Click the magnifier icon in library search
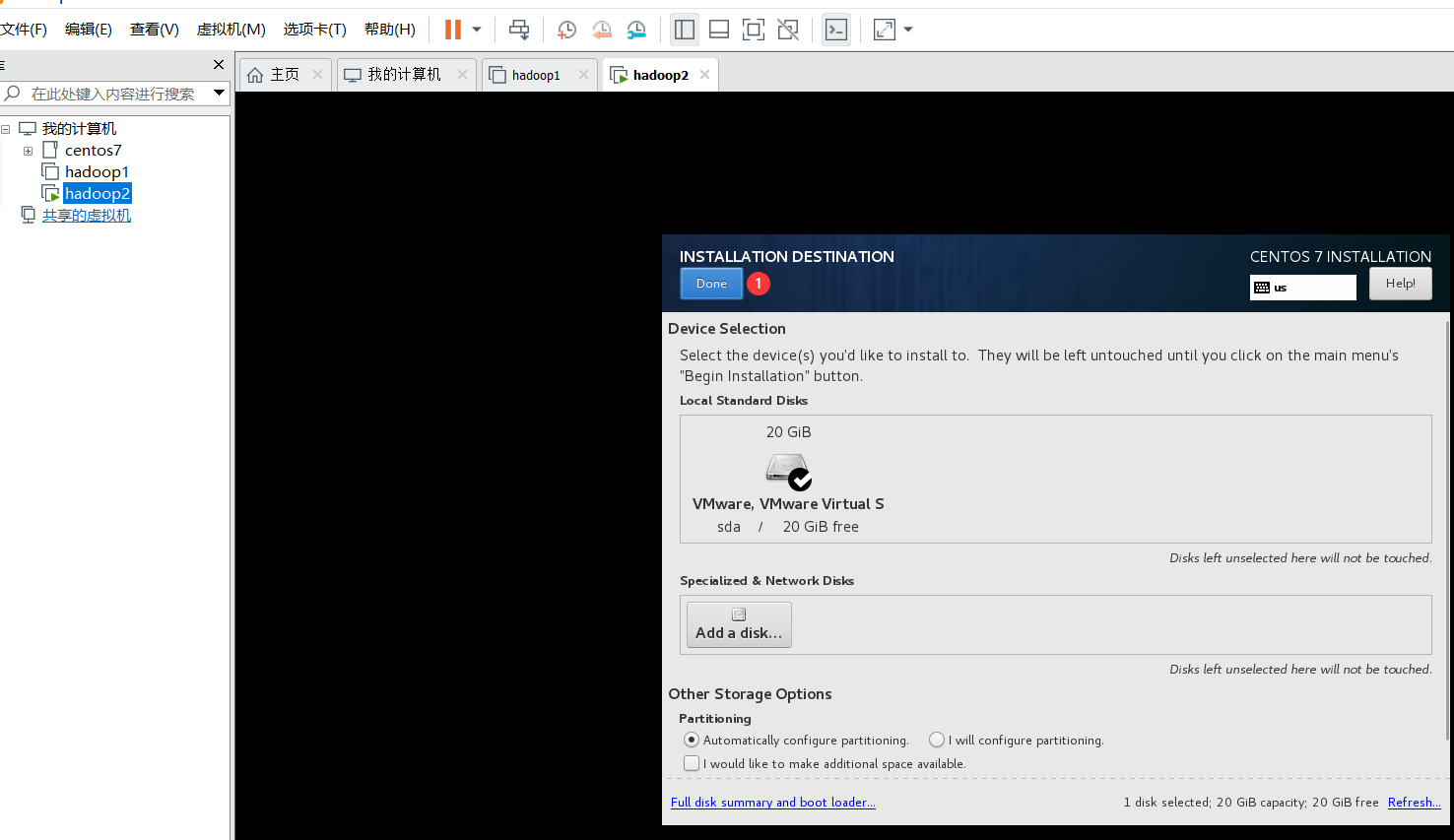Viewport: 1454px width, 840px height. point(13,94)
